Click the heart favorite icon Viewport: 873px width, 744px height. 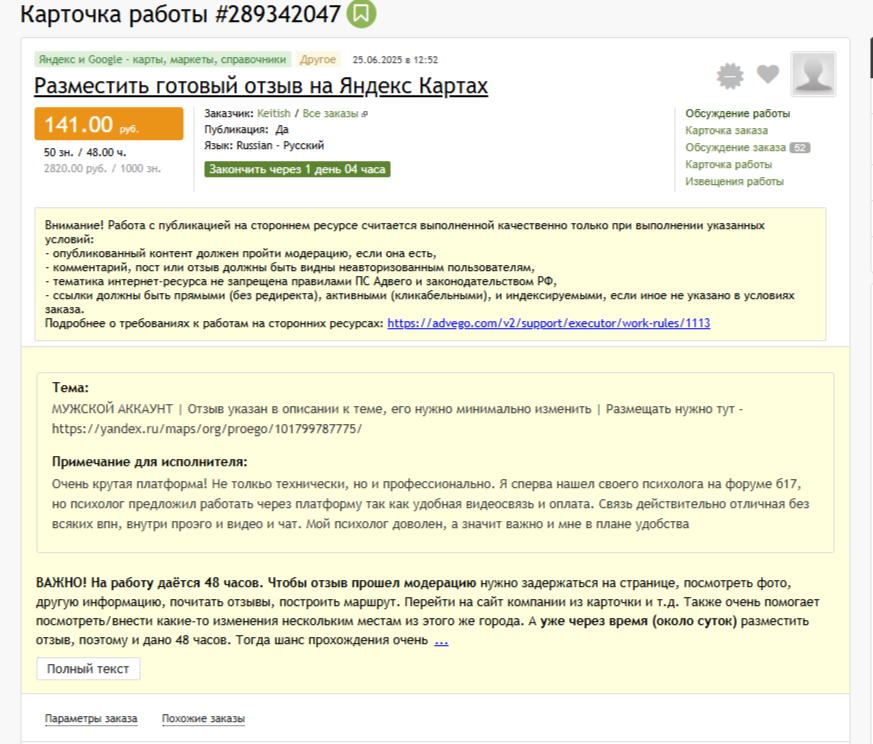[x=768, y=74]
